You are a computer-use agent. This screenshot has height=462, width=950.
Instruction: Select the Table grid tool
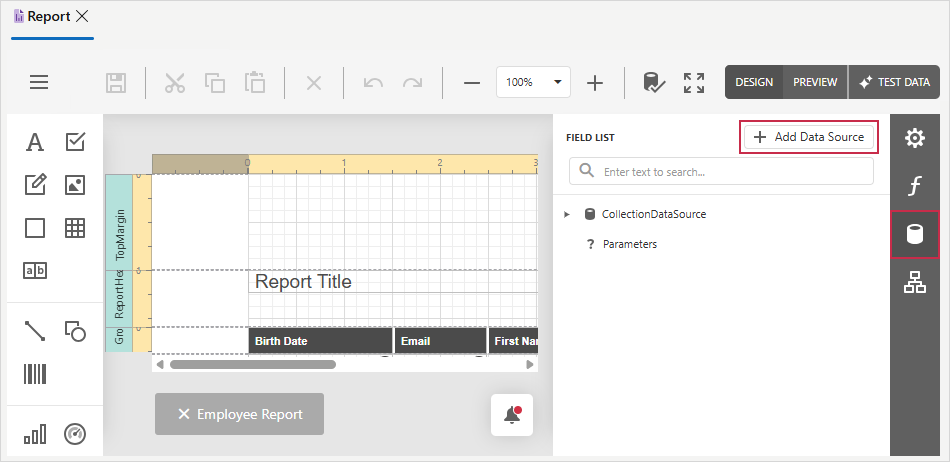(75, 228)
